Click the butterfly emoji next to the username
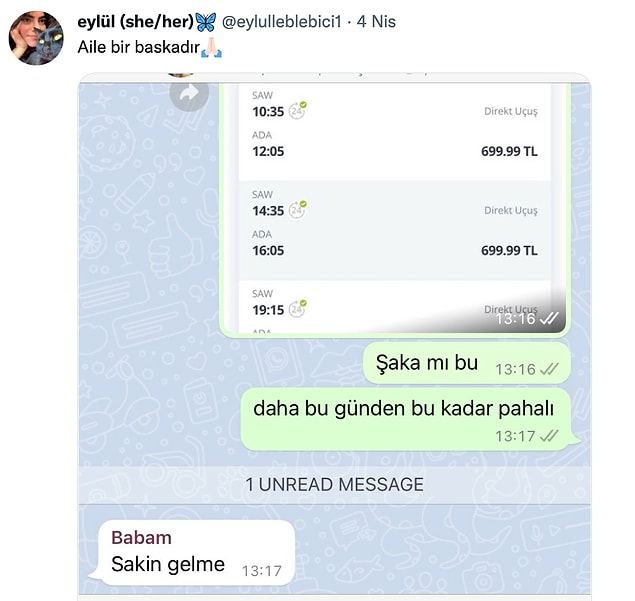Screen dimensions: 635x601 pyautogui.click(x=206, y=22)
